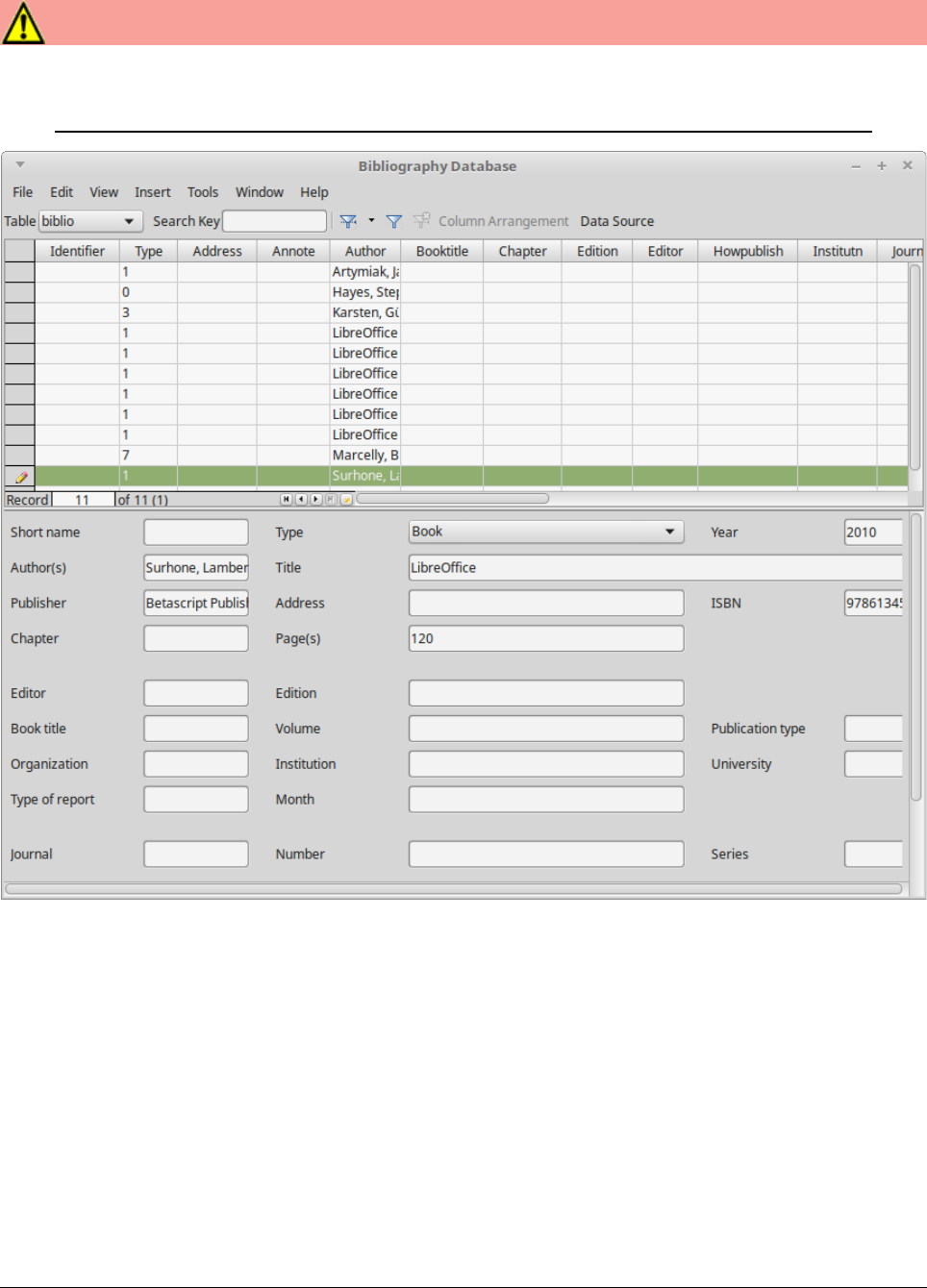
Task: Click the form Chapter input field
Action: pyautogui.click(x=196, y=639)
